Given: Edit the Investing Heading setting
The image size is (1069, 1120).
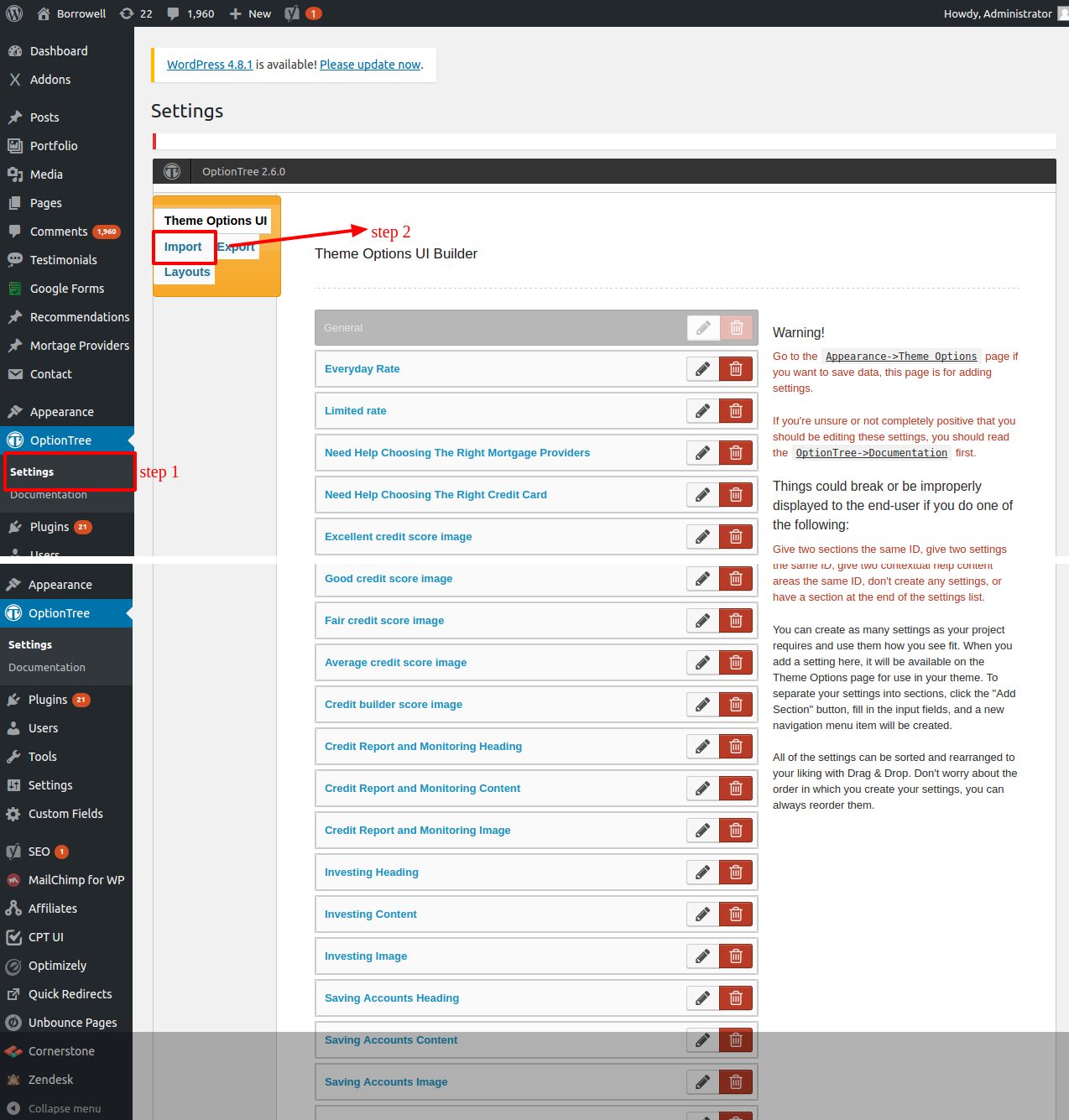Looking at the screenshot, I should pyautogui.click(x=702, y=873).
